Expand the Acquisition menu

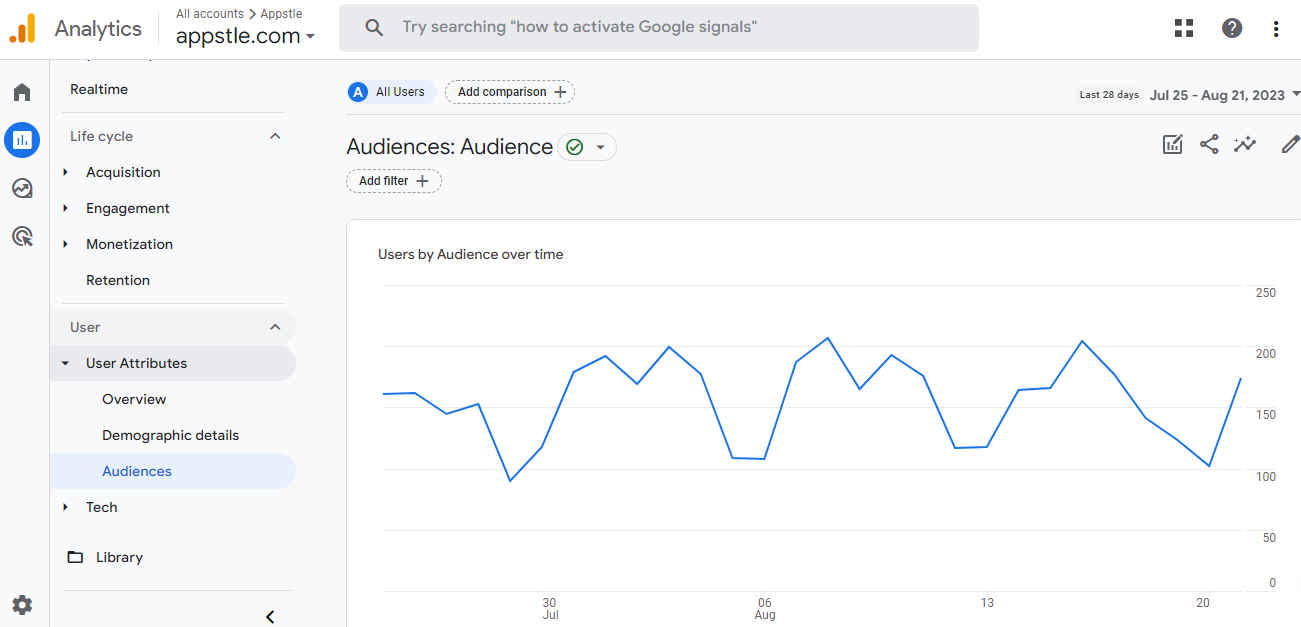[x=66, y=172]
